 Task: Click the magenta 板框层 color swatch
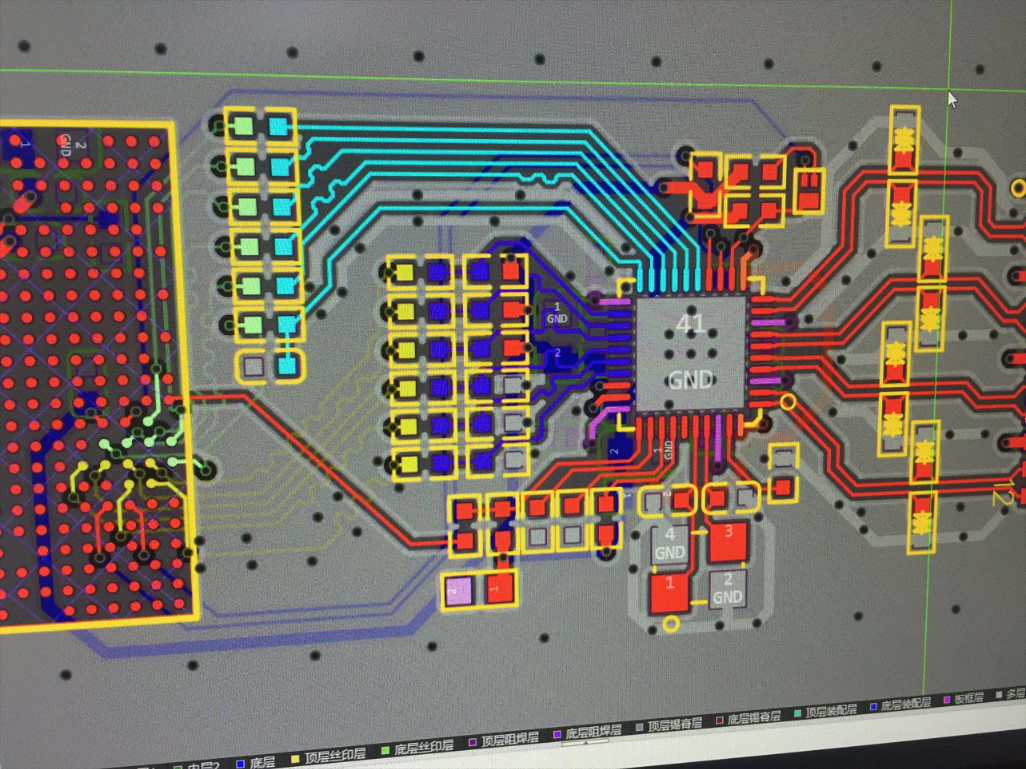click(x=947, y=700)
